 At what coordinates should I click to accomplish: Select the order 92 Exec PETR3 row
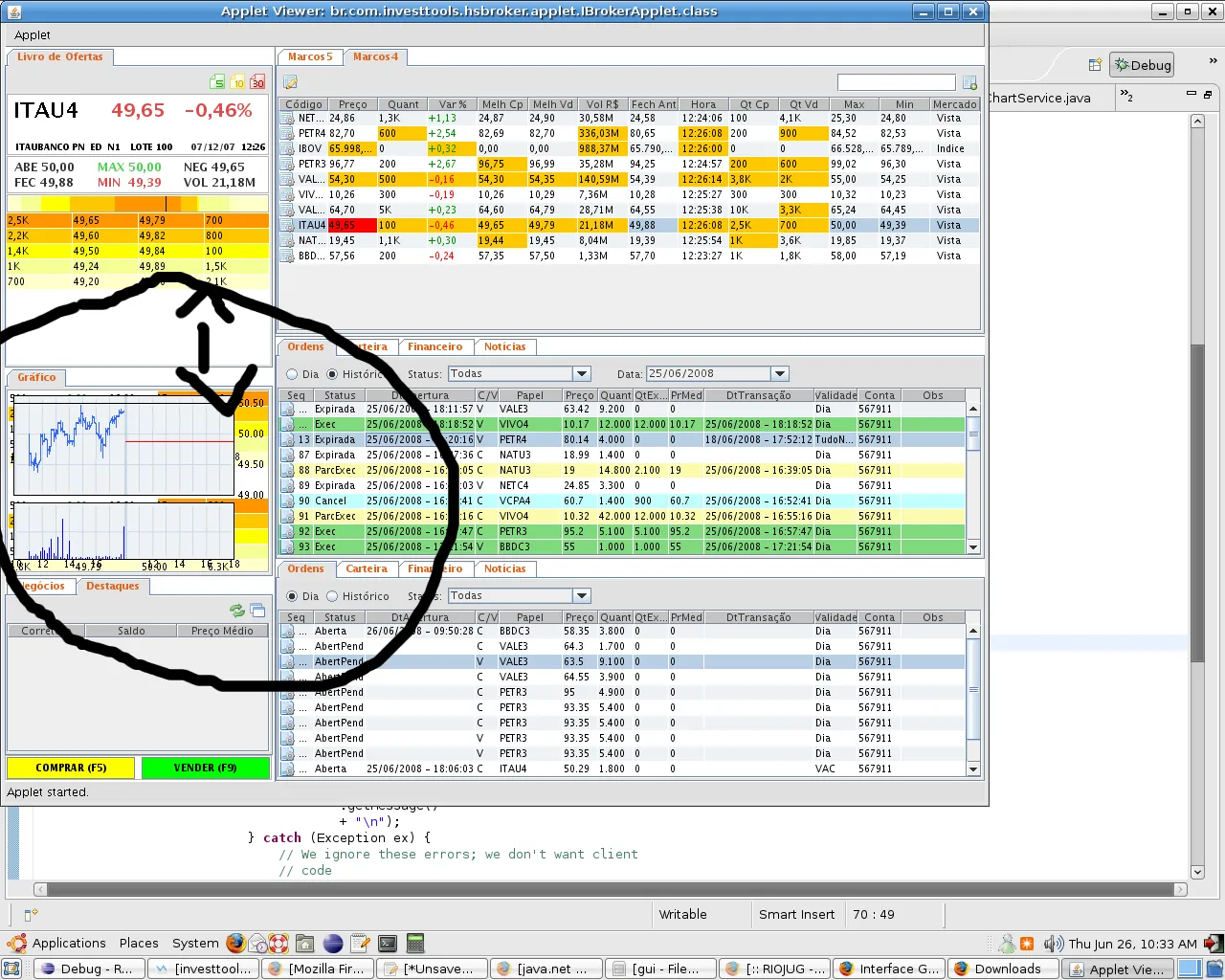tap(622, 531)
